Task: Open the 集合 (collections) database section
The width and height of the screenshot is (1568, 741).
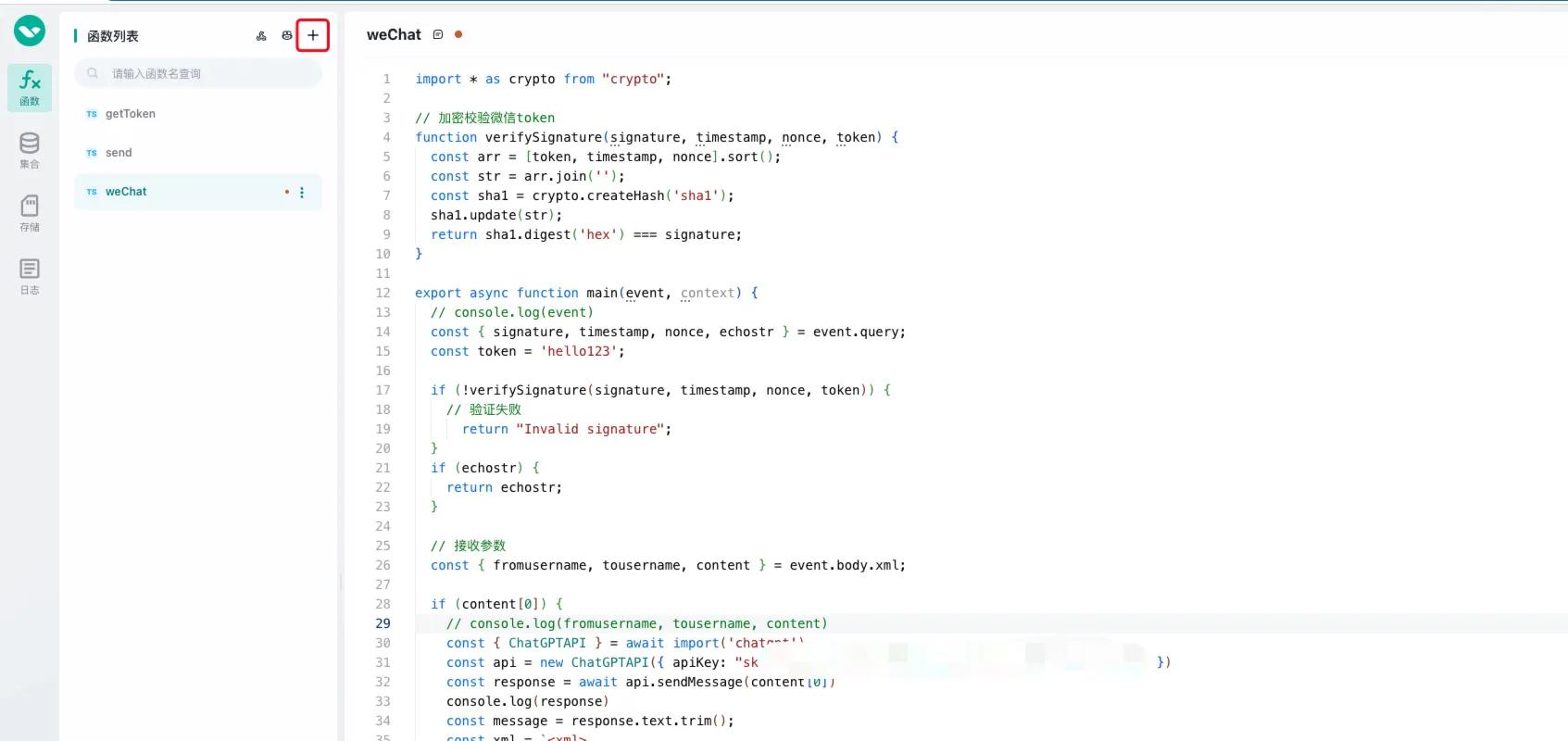Action: (x=30, y=150)
